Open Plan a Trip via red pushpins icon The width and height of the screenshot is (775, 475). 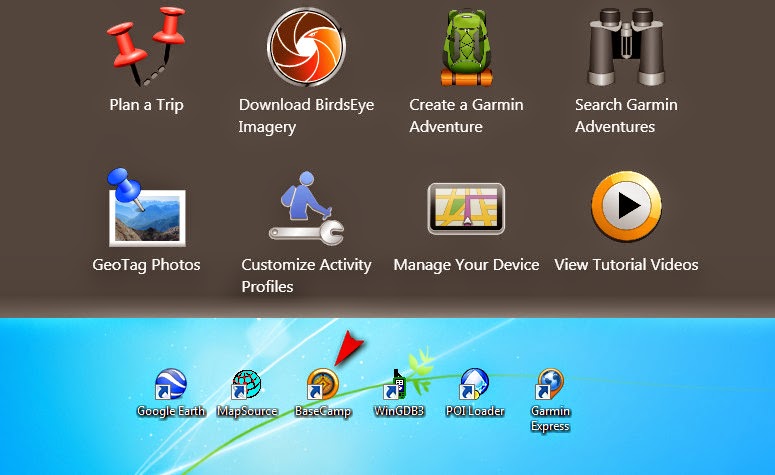146,46
